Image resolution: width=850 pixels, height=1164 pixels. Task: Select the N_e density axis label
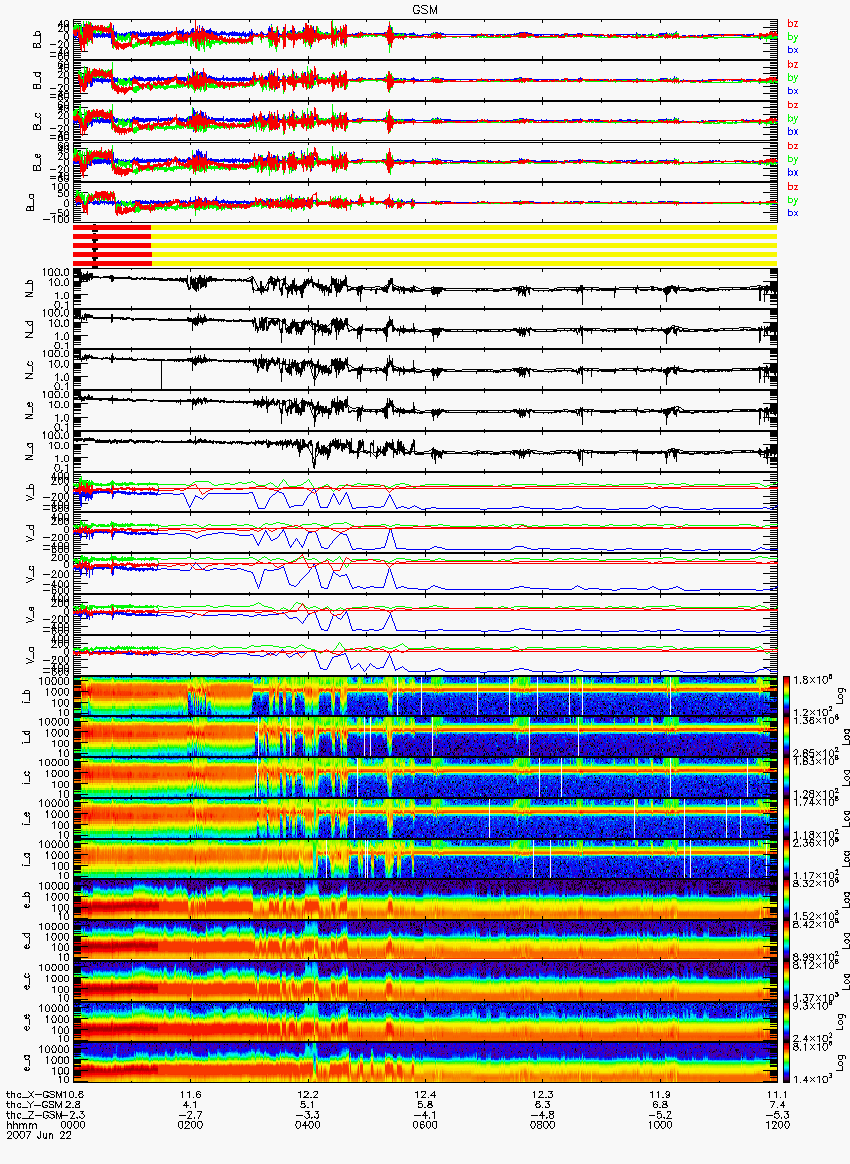[30, 412]
